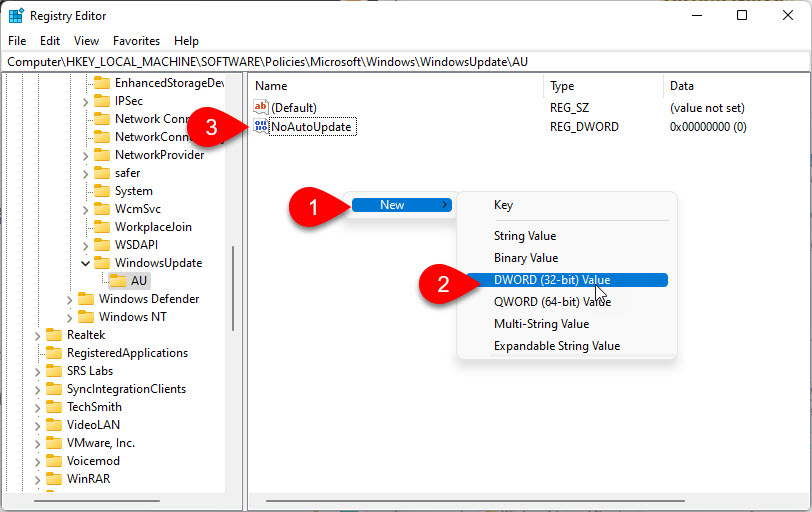This screenshot has width=812, height=512.
Task: Choose DWORD (32-bit) Value from submenu
Action: [x=567, y=280]
